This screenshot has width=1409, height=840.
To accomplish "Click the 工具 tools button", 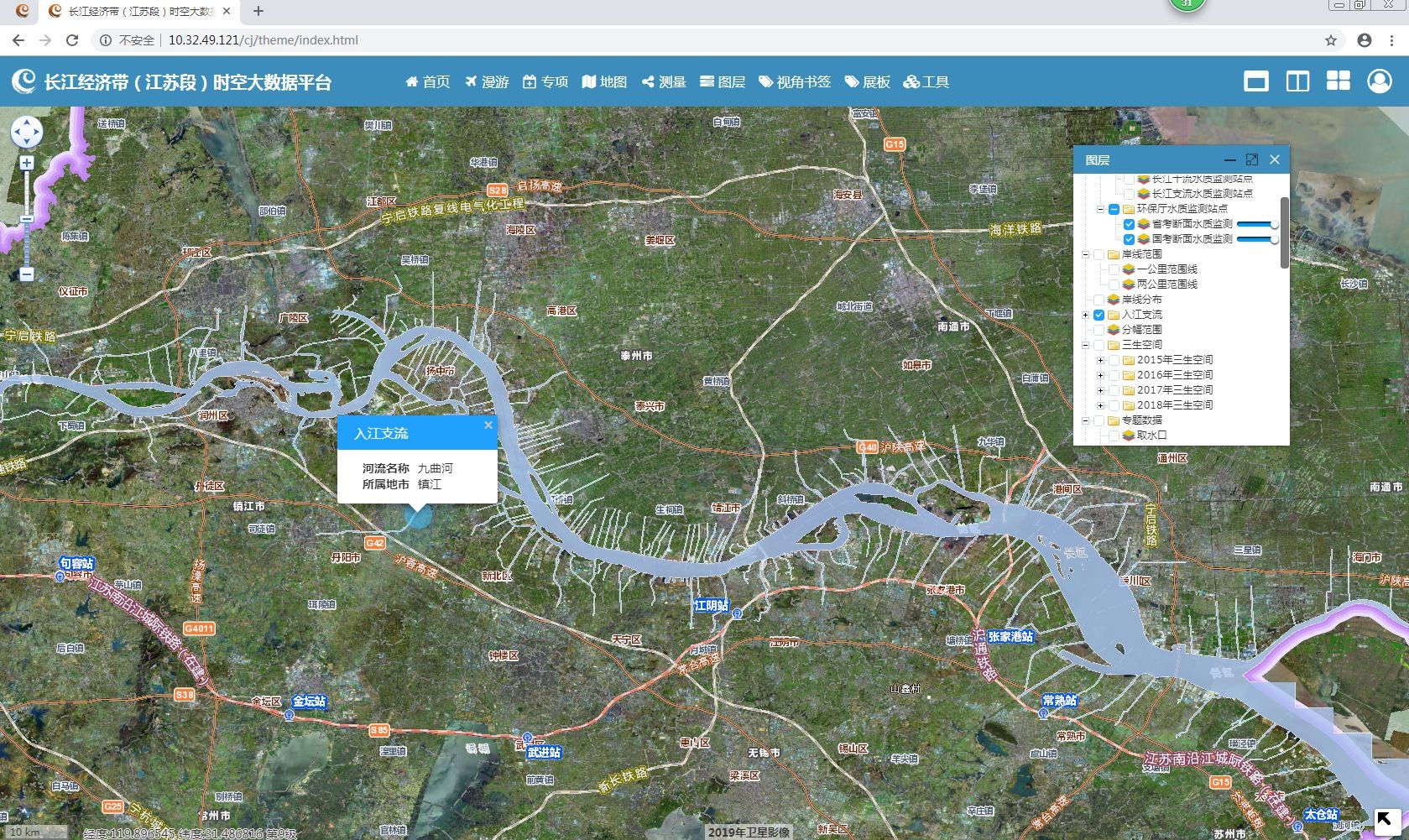I will coord(926,81).
